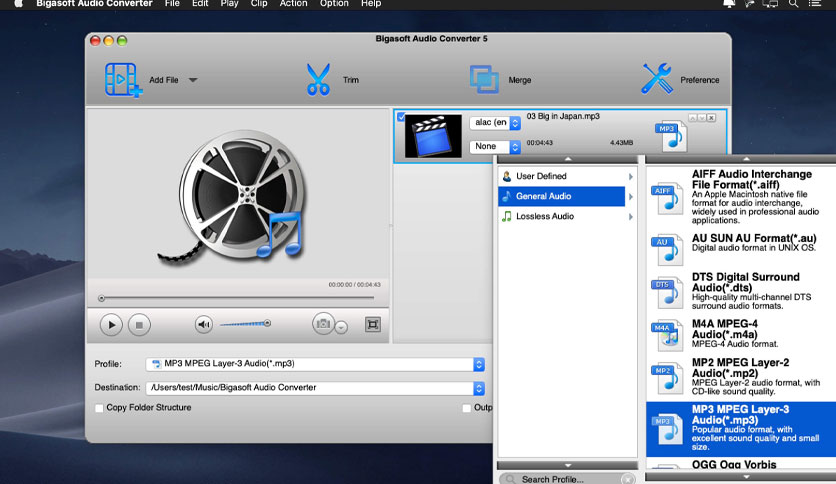Viewport: 836px width, 484px height.
Task: Choose AIFF Audio Interchange File Format
Action: point(741,197)
